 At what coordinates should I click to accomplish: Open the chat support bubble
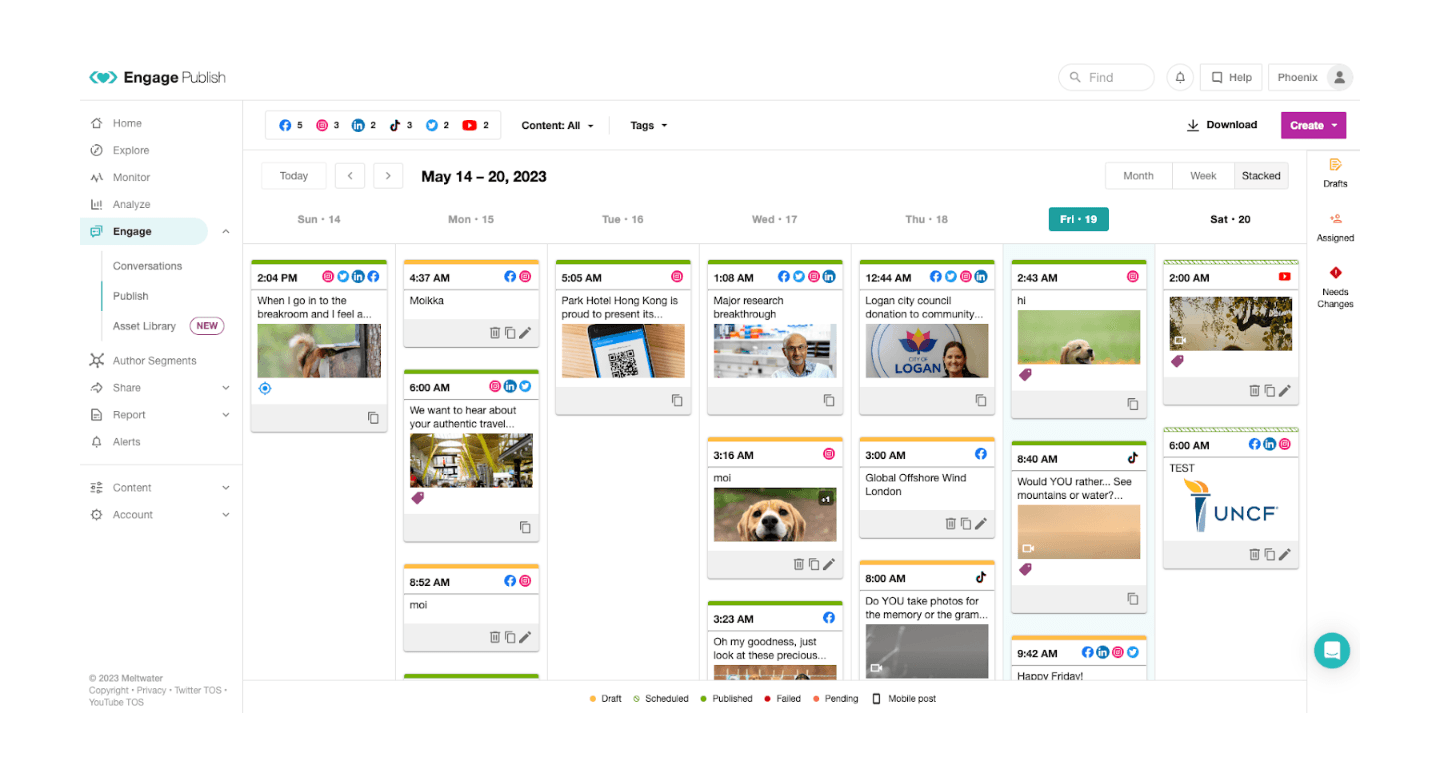[1331, 650]
